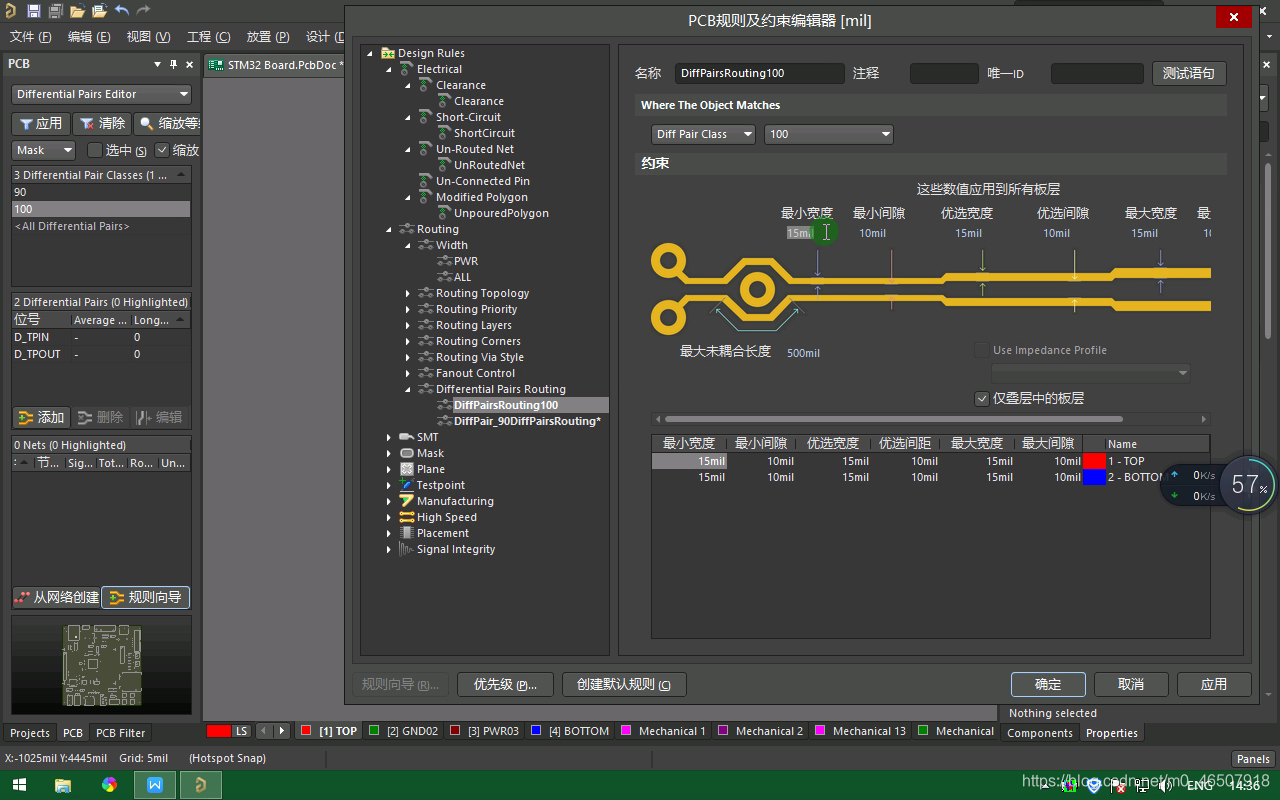The width and height of the screenshot is (1280, 800).
Task: Click 添加 to add a differential pair
Action: coord(41,417)
